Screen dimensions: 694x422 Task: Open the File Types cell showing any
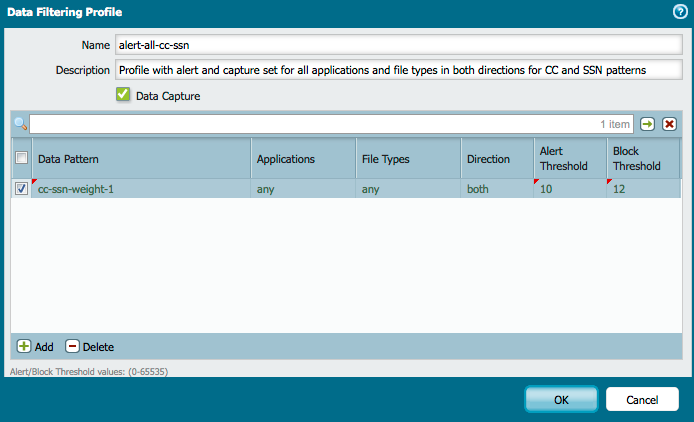405,189
